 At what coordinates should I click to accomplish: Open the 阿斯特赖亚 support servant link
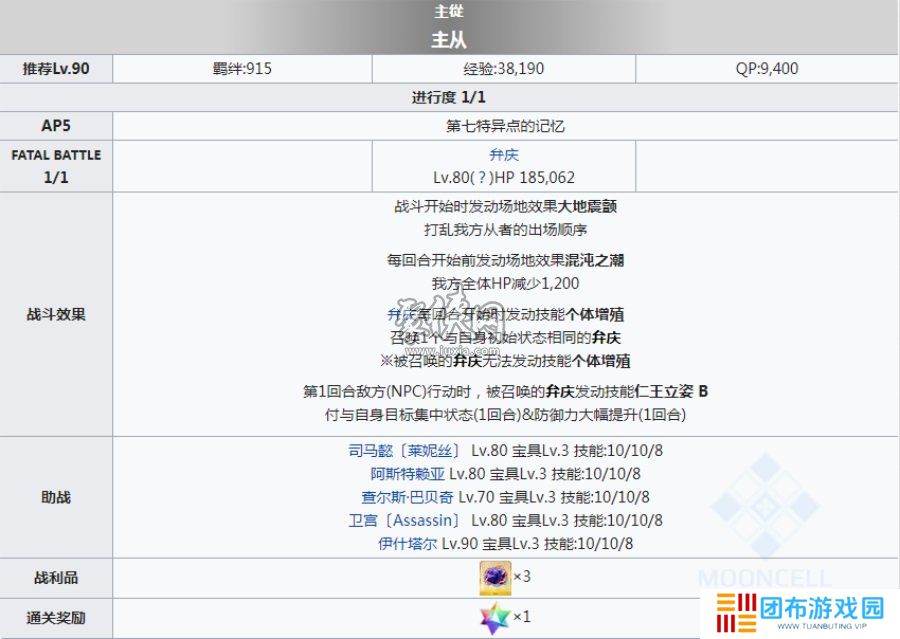(407, 474)
